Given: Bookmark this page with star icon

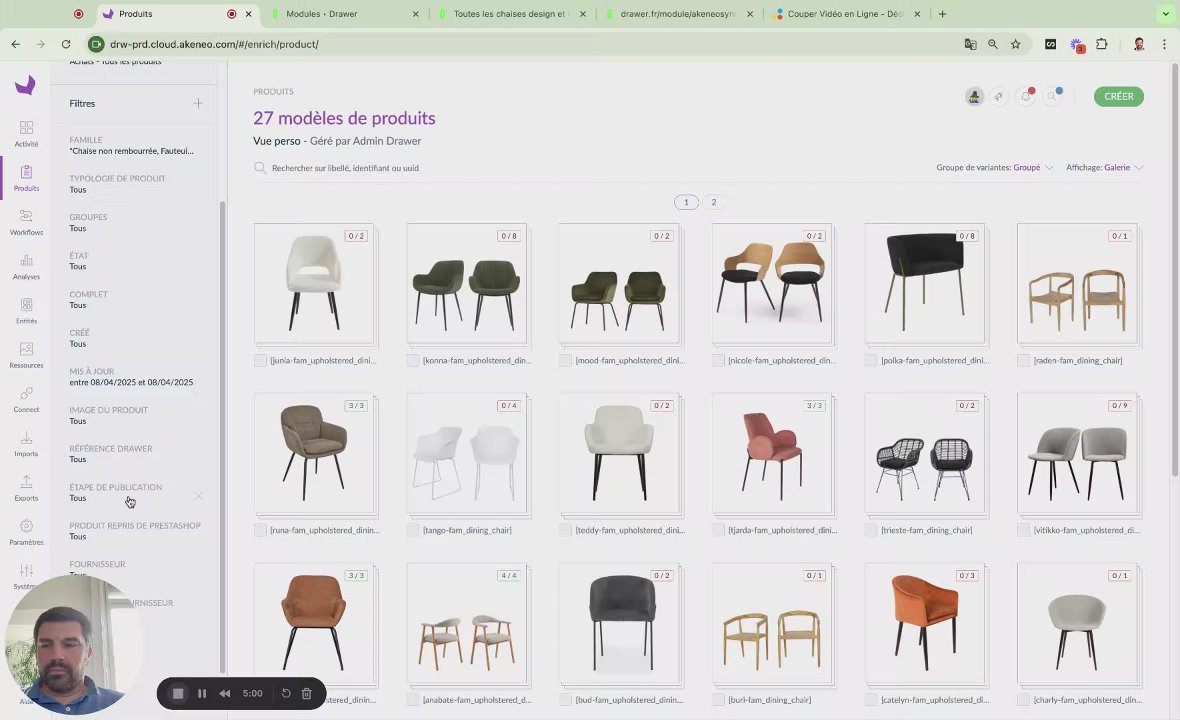Looking at the screenshot, I should (x=1016, y=44).
